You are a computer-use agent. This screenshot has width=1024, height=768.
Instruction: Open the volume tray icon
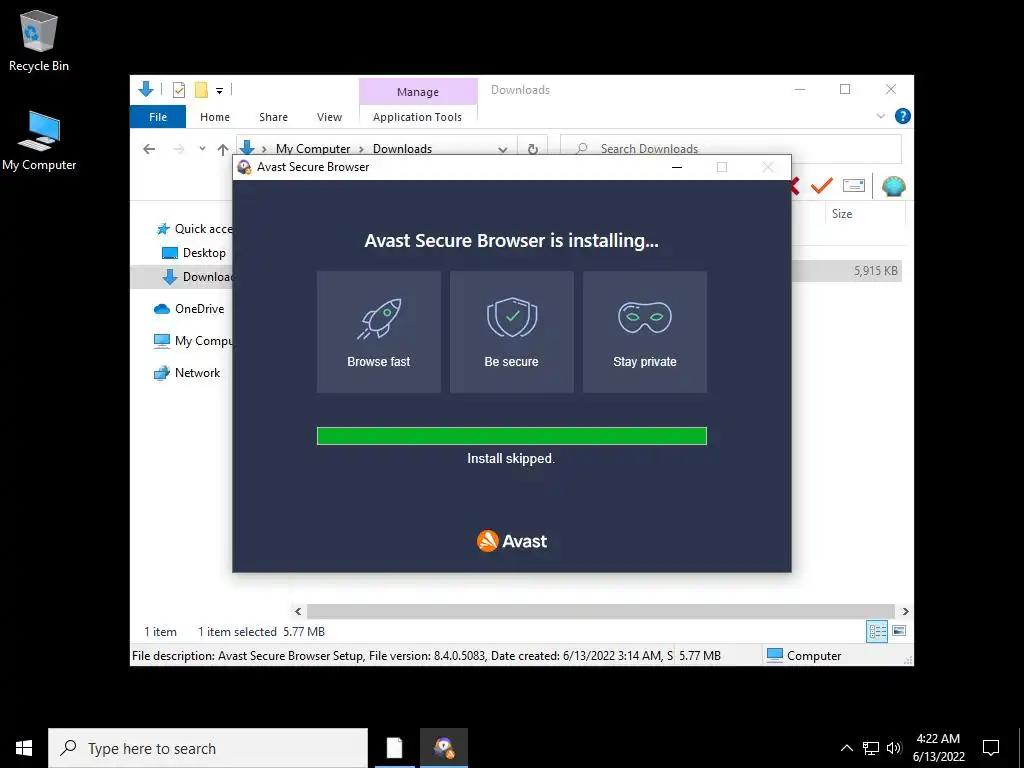click(x=894, y=748)
